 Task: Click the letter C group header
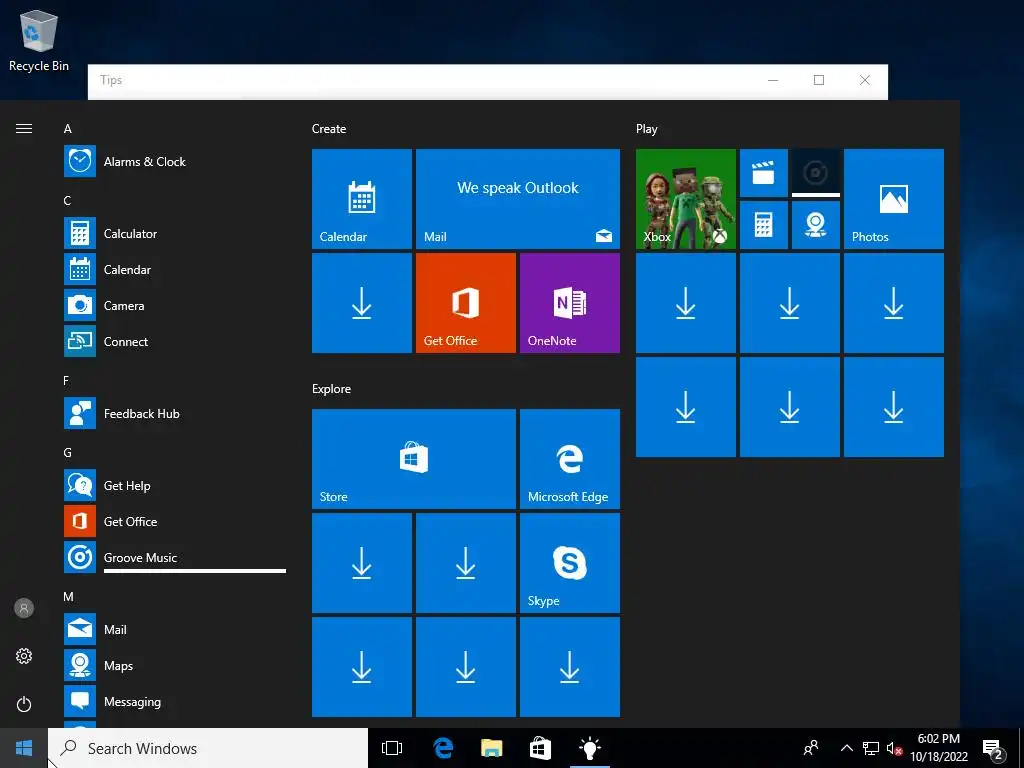coord(67,200)
